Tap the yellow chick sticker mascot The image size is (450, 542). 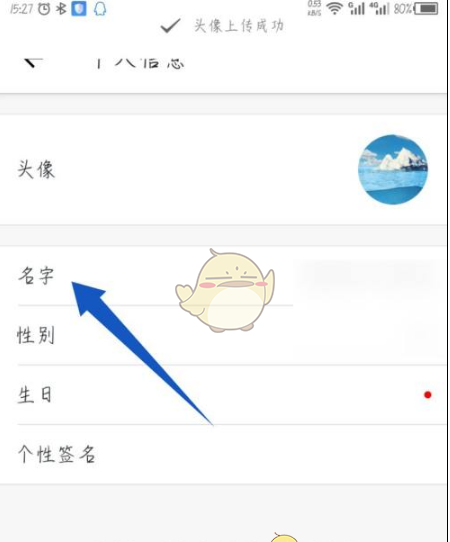click(x=225, y=291)
